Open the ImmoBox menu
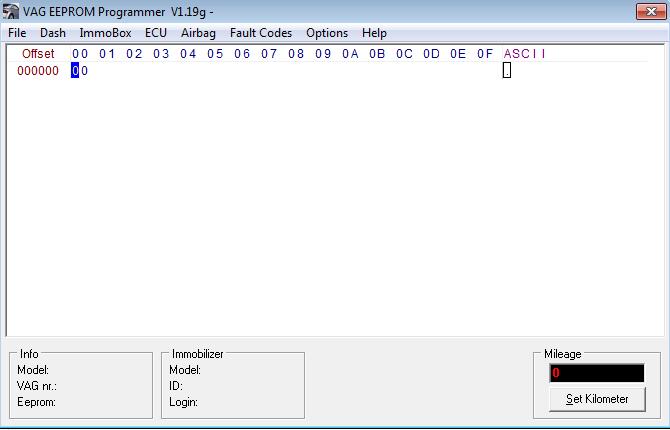The image size is (670, 430). [x=106, y=33]
